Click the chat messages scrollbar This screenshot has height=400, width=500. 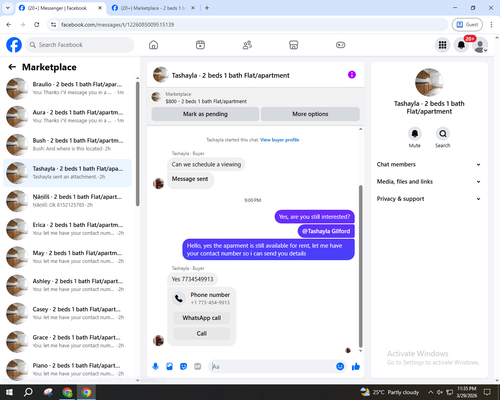click(x=360, y=267)
